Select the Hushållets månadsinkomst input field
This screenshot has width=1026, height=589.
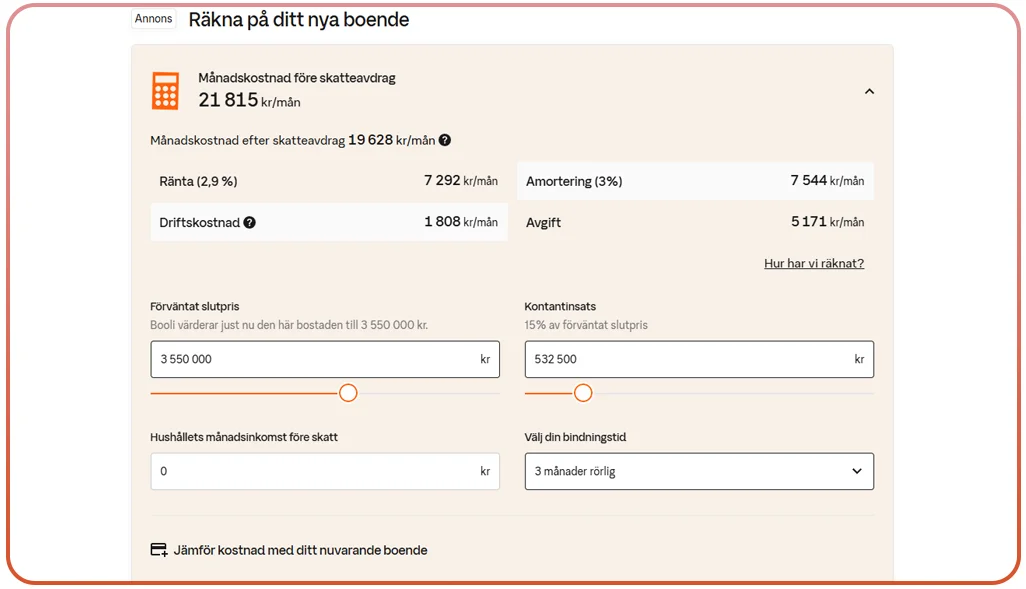coord(325,470)
